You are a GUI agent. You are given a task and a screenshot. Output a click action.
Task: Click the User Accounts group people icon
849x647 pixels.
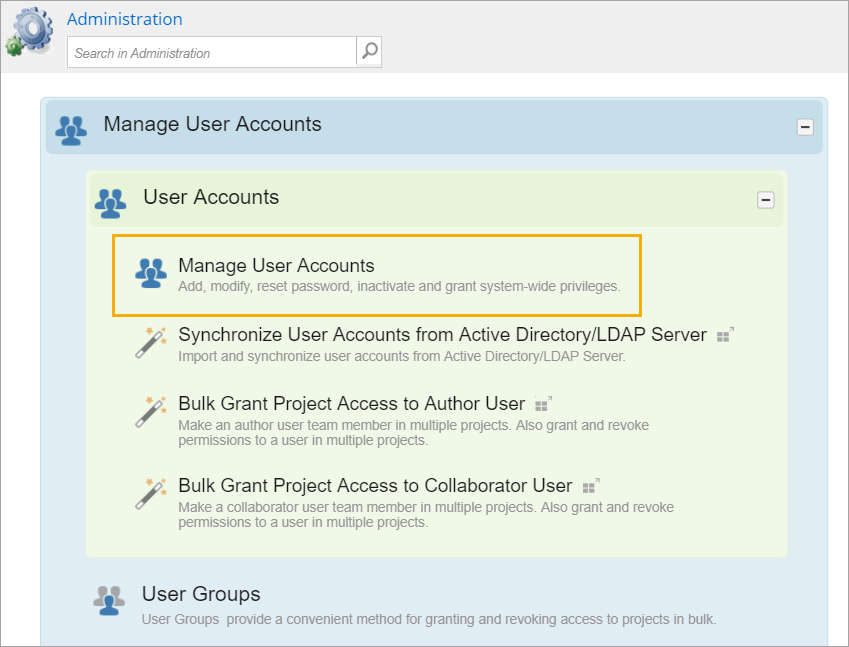coord(110,203)
